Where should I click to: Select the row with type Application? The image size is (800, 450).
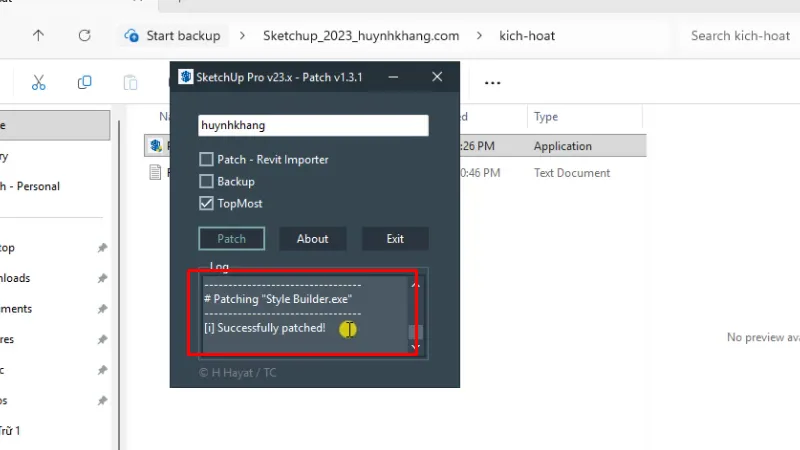[x=395, y=146]
